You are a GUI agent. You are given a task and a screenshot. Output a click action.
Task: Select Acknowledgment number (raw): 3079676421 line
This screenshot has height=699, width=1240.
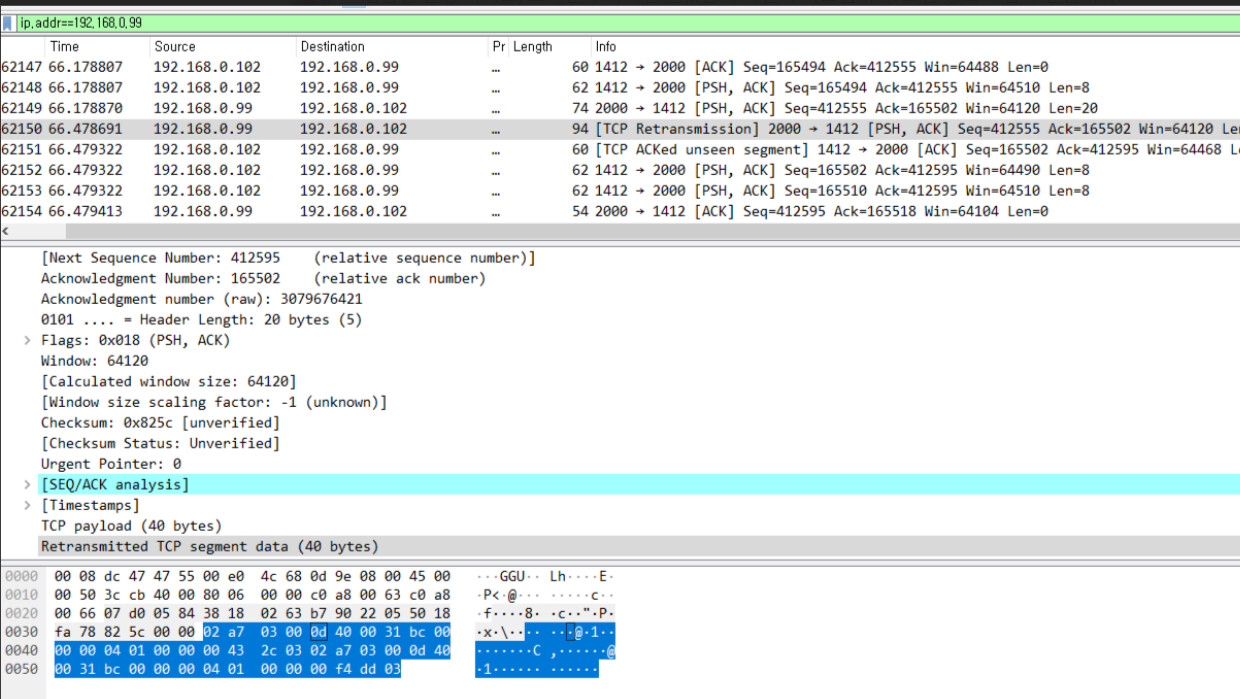(201, 299)
